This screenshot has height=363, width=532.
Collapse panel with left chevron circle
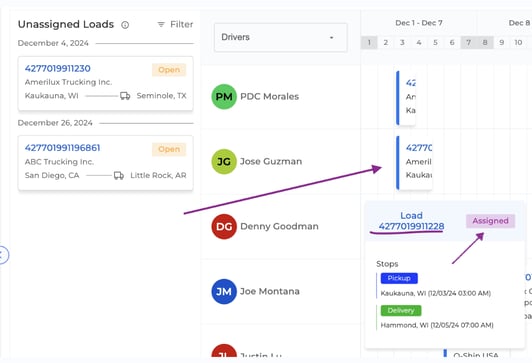pos(2,255)
